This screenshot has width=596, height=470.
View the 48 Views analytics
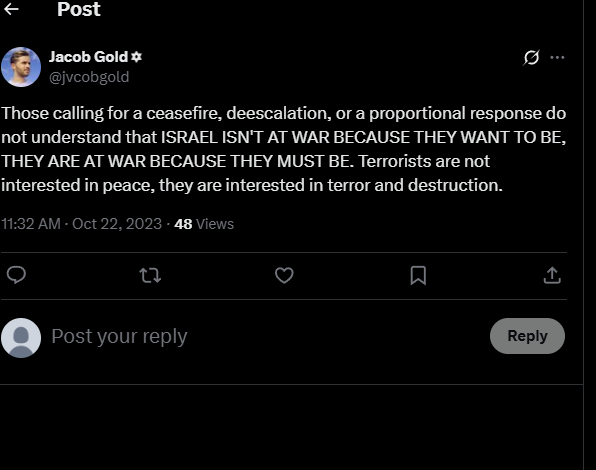204,224
